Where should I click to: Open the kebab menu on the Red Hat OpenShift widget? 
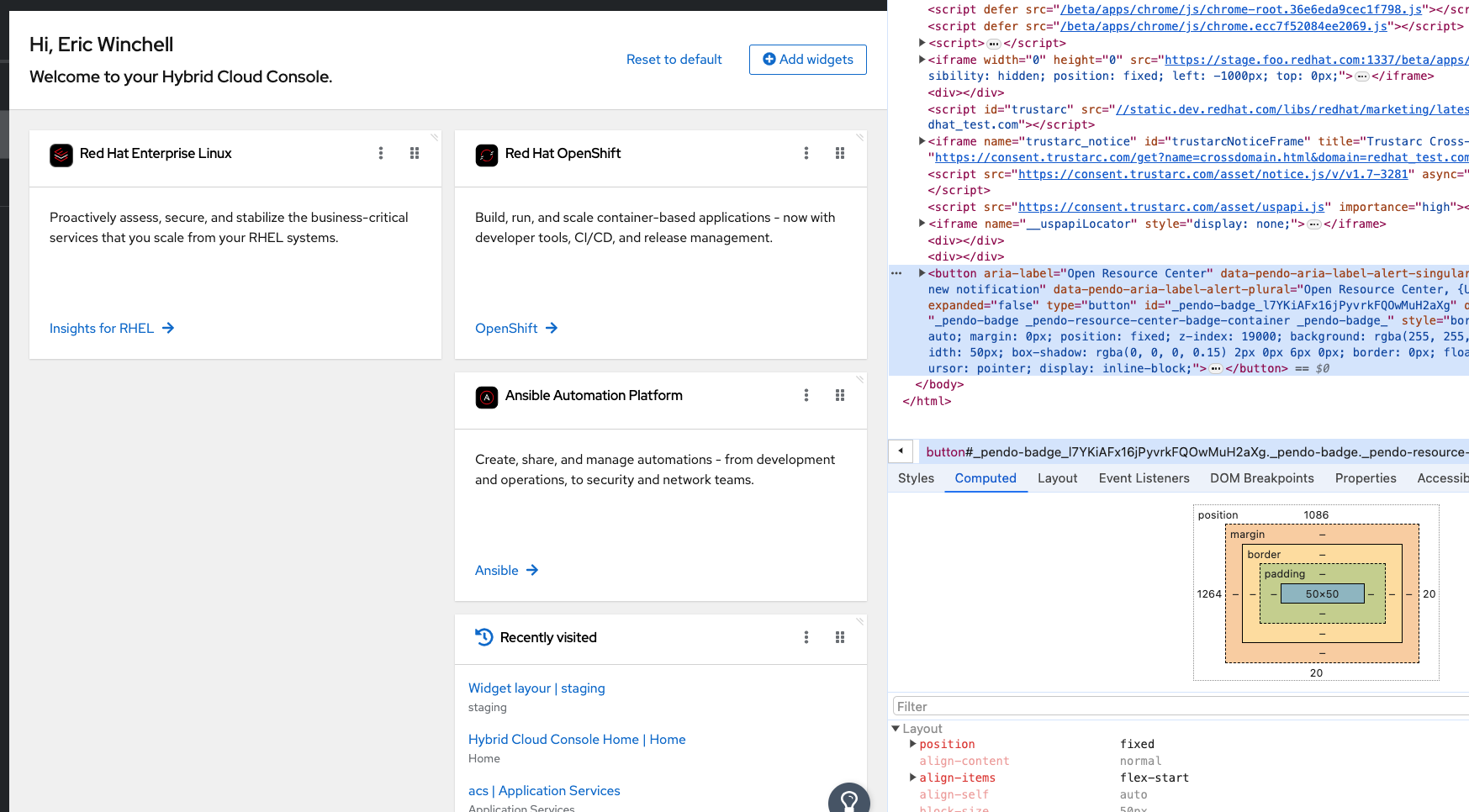coord(806,153)
